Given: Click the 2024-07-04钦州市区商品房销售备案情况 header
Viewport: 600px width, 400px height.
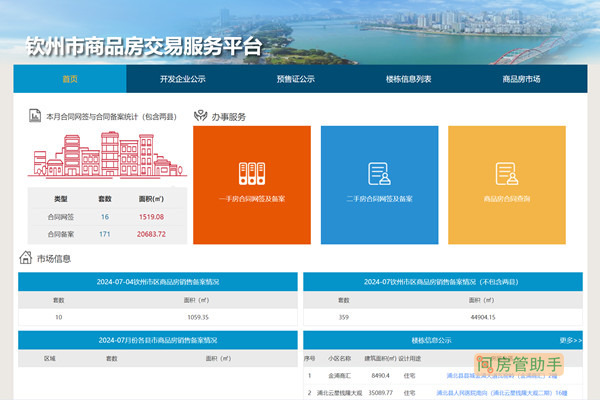Looking at the screenshot, I should tap(157, 282).
